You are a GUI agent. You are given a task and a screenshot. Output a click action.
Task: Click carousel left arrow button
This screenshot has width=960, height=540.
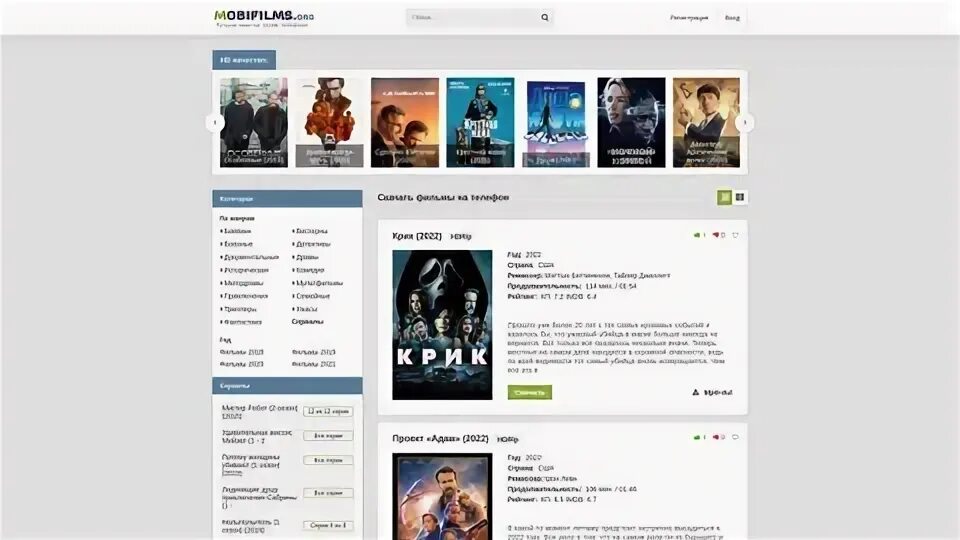pos(214,122)
